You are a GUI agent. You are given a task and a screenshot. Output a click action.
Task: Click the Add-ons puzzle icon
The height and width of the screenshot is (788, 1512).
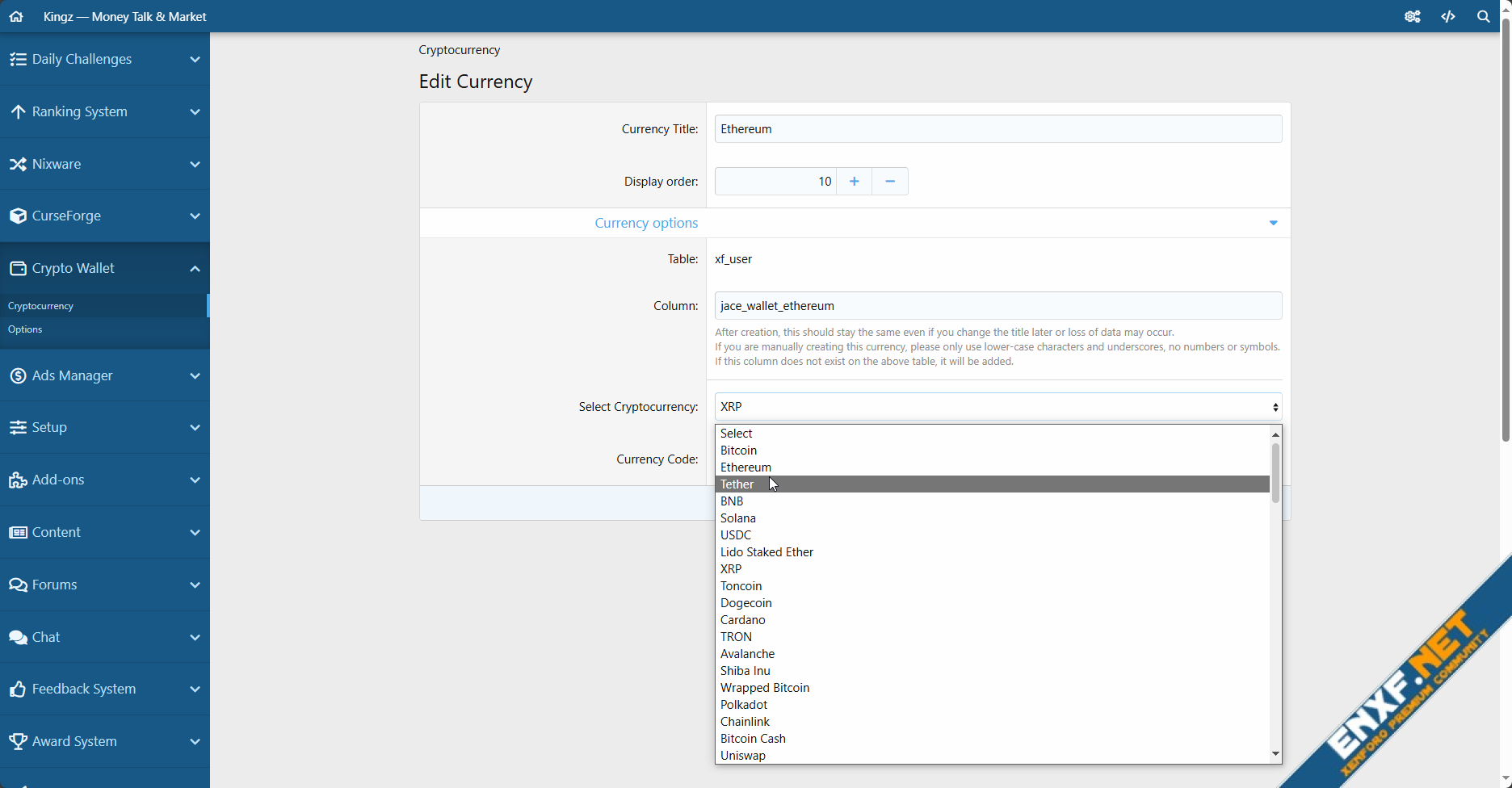18,480
